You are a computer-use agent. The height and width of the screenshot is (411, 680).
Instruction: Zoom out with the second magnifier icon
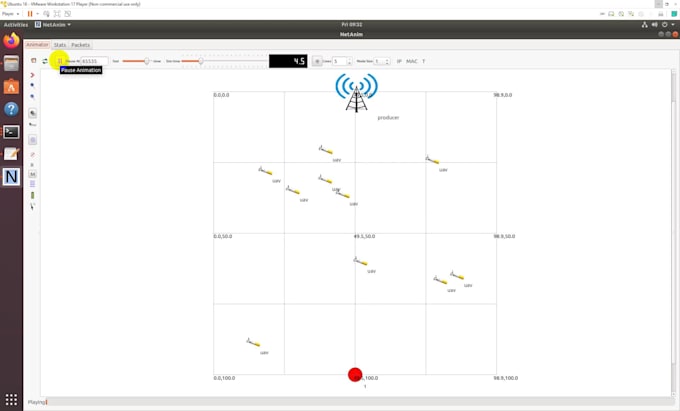pos(33,97)
